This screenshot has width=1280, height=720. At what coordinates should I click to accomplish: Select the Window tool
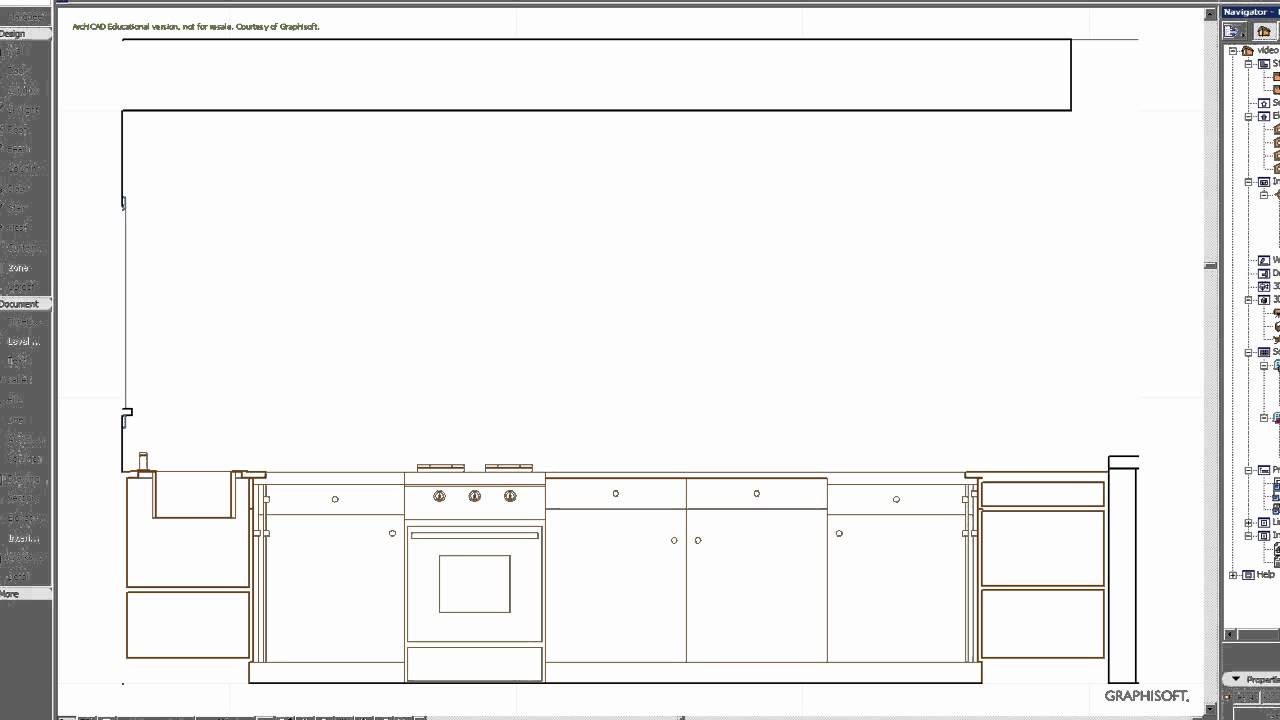tap(25, 89)
